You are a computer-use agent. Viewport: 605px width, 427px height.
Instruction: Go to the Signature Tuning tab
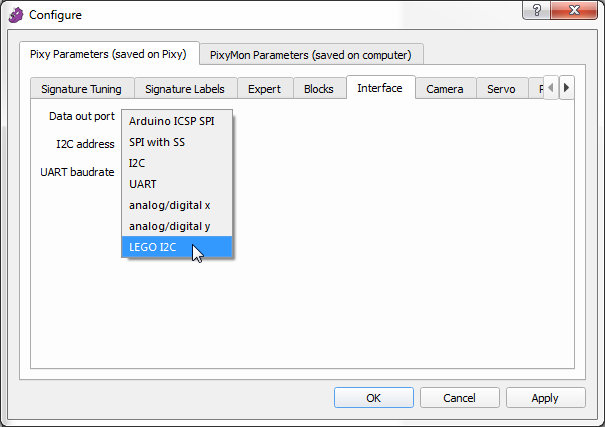point(80,89)
